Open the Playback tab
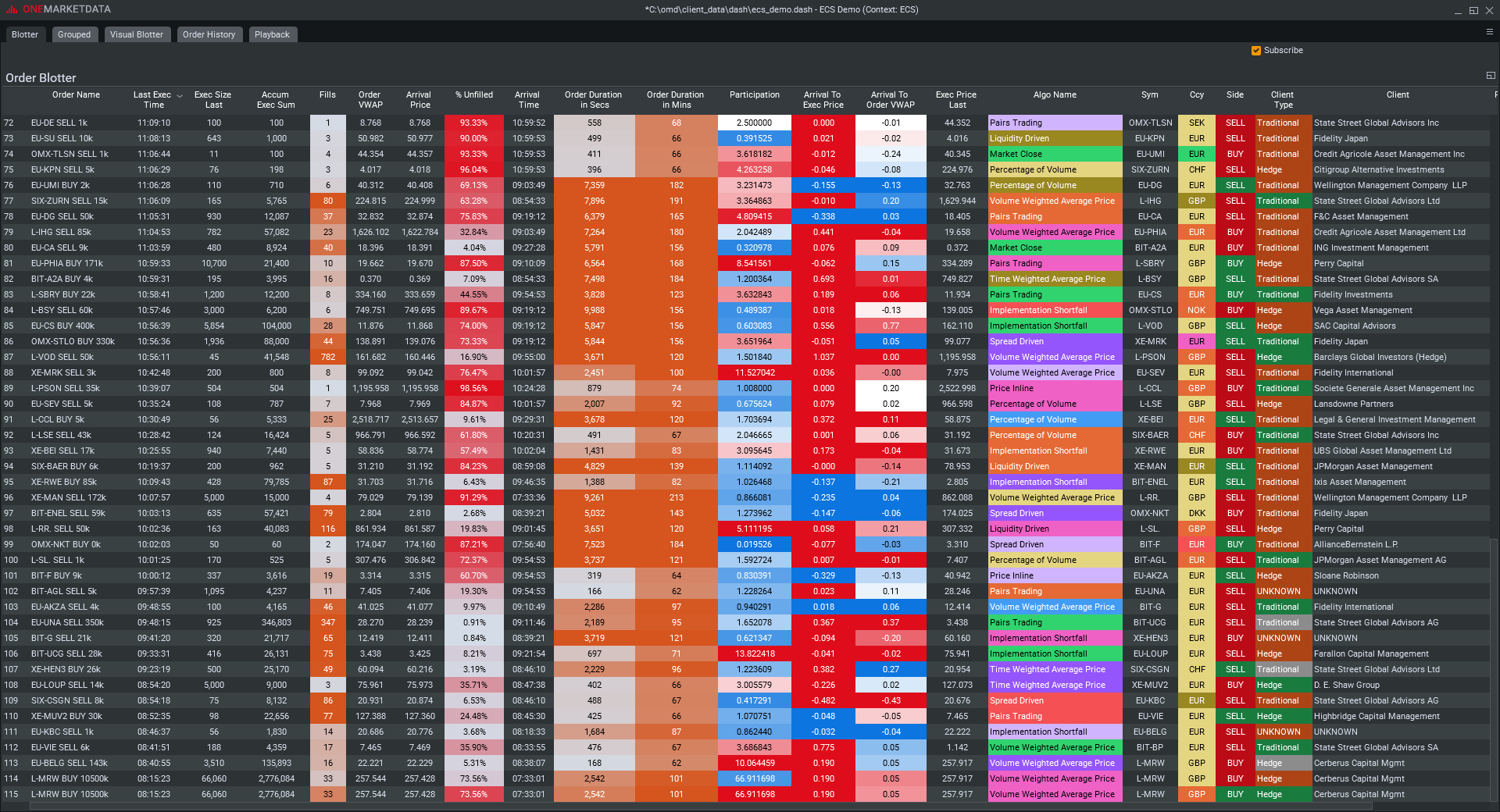This screenshot has height=812, width=1500. [272, 34]
